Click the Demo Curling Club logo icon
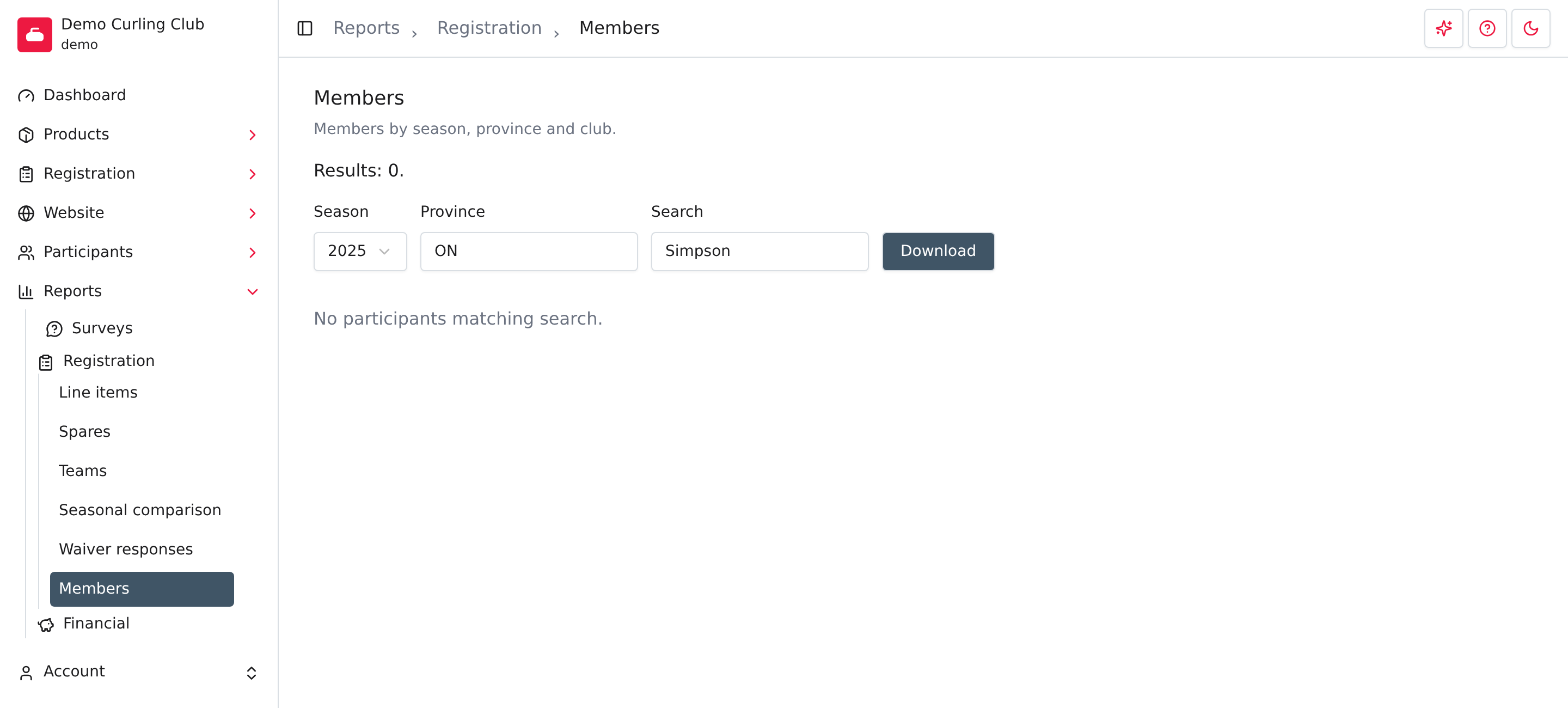The image size is (1568, 708). [35, 35]
